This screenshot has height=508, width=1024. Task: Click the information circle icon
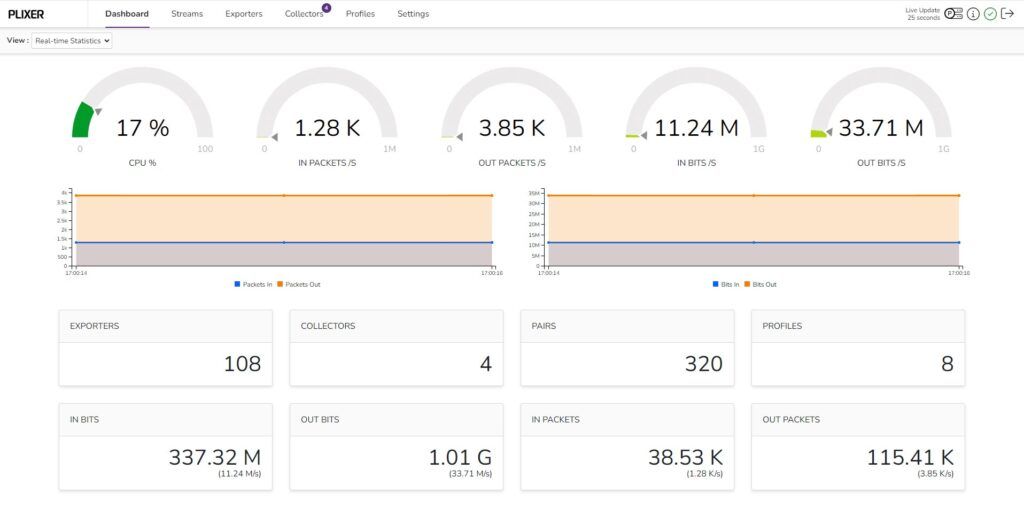pyautogui.click(x=973, y=14)
